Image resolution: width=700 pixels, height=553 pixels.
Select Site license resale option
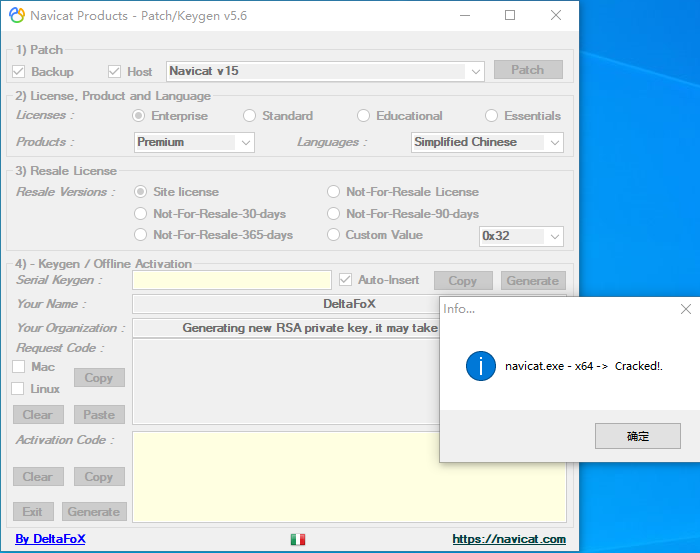coord(140,191)
